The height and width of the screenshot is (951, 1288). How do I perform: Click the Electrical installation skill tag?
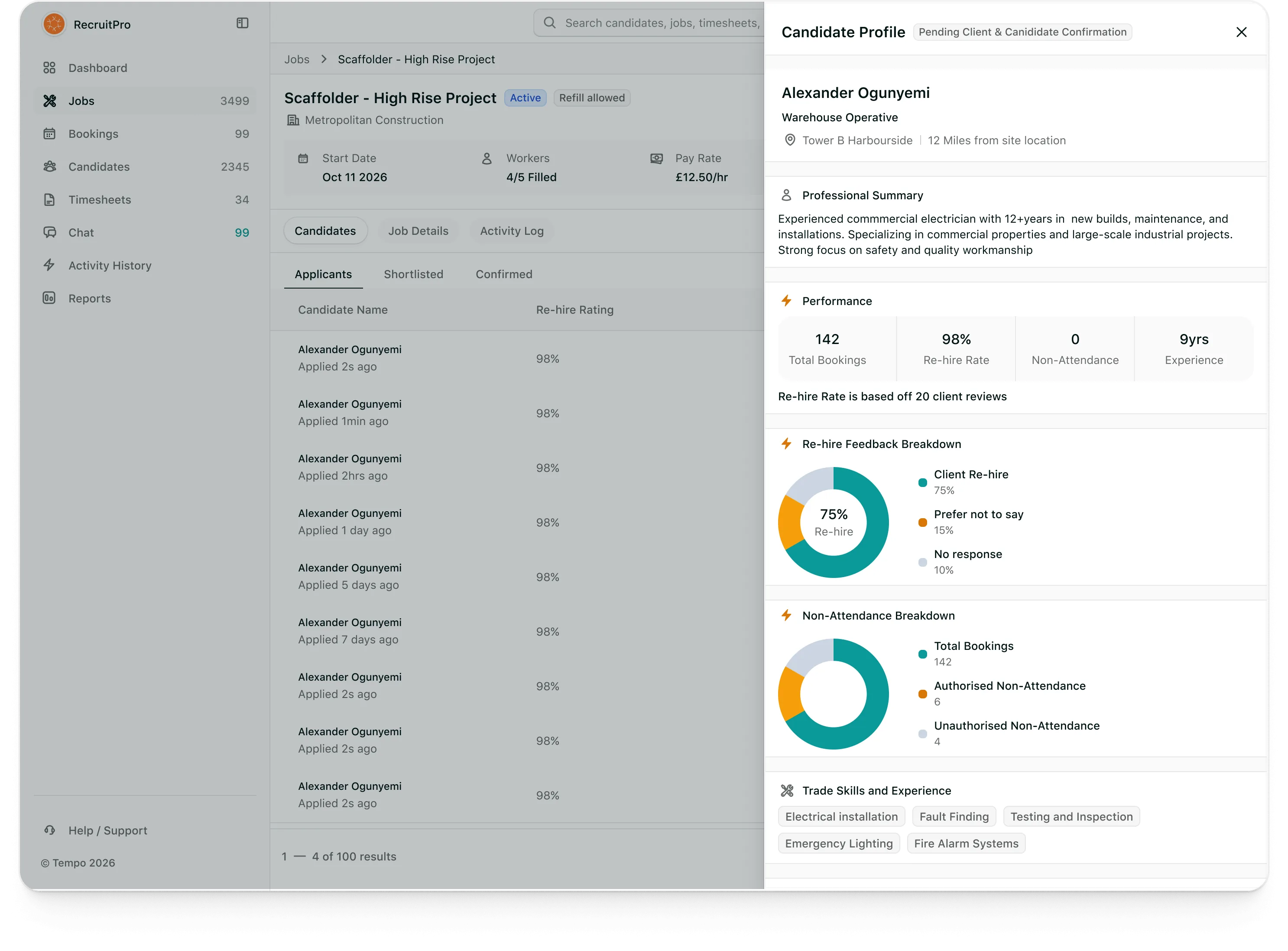841,816
